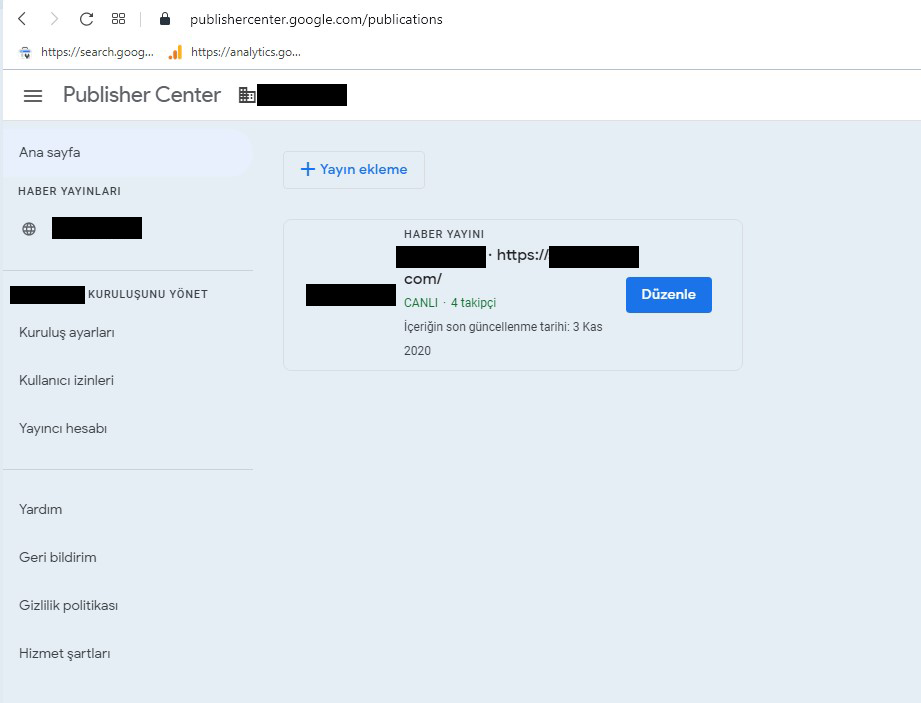Viewport: 921px width, 703px height.
Task: Click the KURULUŞUNU YÖNET heading
Action: [x=148, y=294]
